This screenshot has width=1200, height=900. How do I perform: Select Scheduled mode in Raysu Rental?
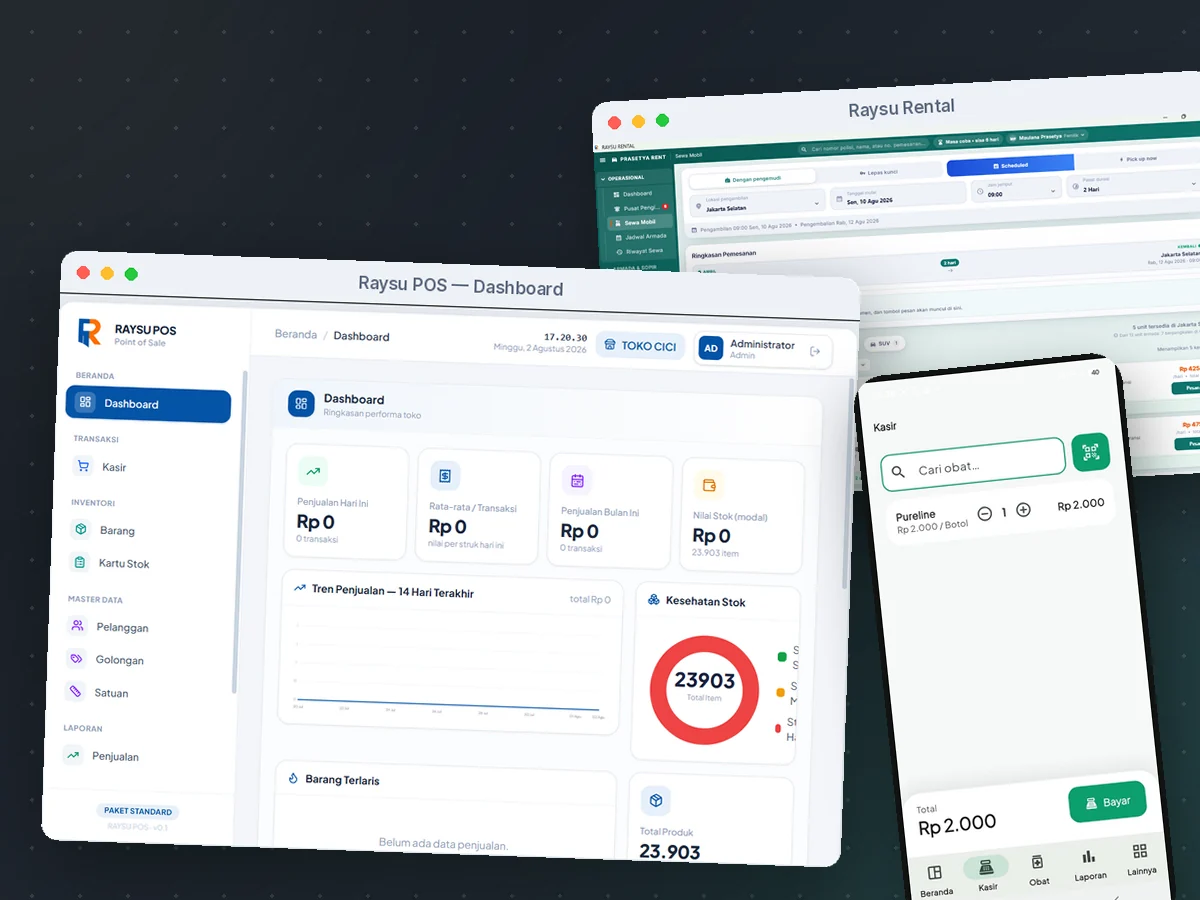point(1010,165)
